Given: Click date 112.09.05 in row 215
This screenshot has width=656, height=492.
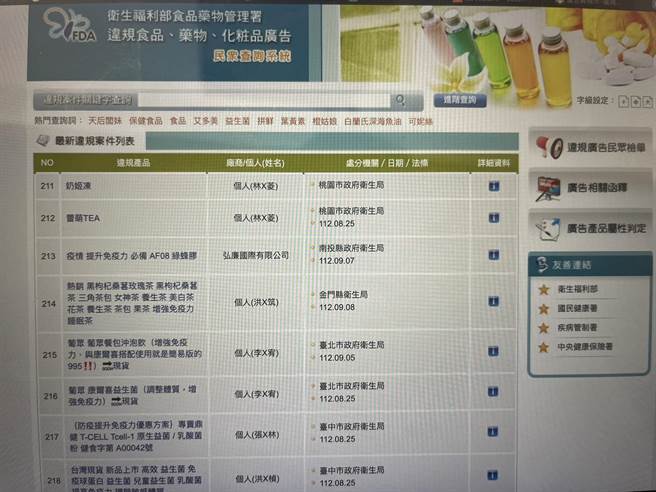Looking at the screenshot, I should pyautogui.click(x=337, y=358).
